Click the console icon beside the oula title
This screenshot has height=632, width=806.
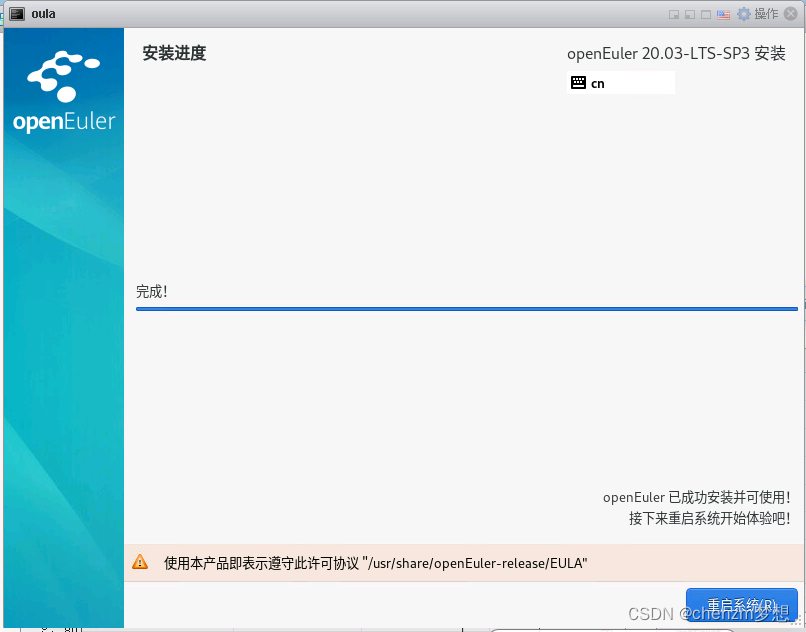(17, 14)
